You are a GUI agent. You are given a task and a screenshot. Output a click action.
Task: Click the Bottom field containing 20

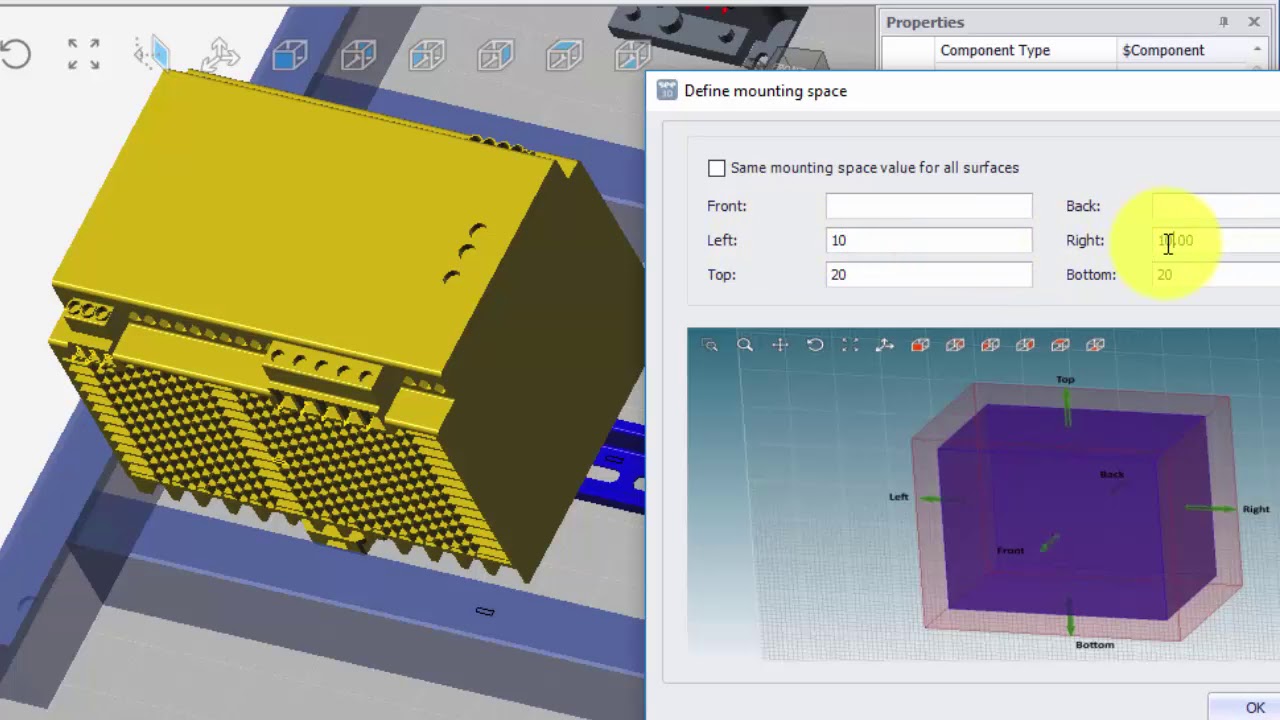tap(1216, 274)
